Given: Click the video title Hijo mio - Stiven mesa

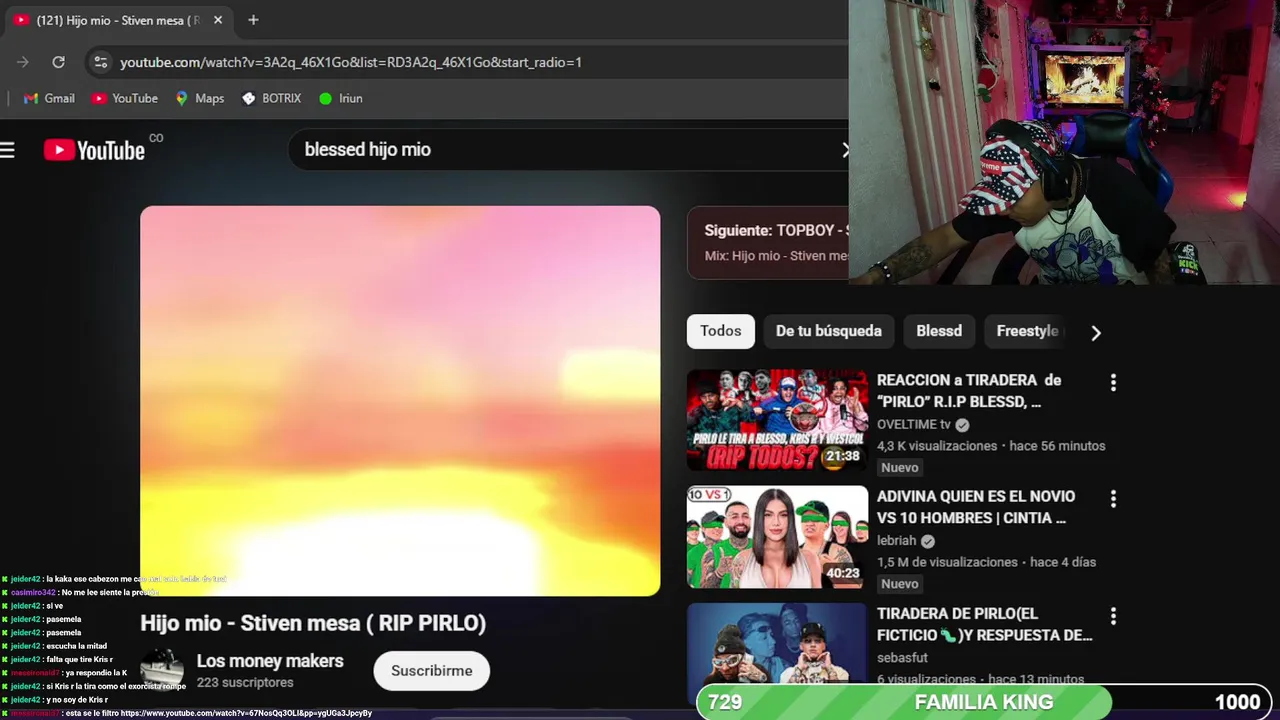Looking at the screenshot, I should [313, 623].
